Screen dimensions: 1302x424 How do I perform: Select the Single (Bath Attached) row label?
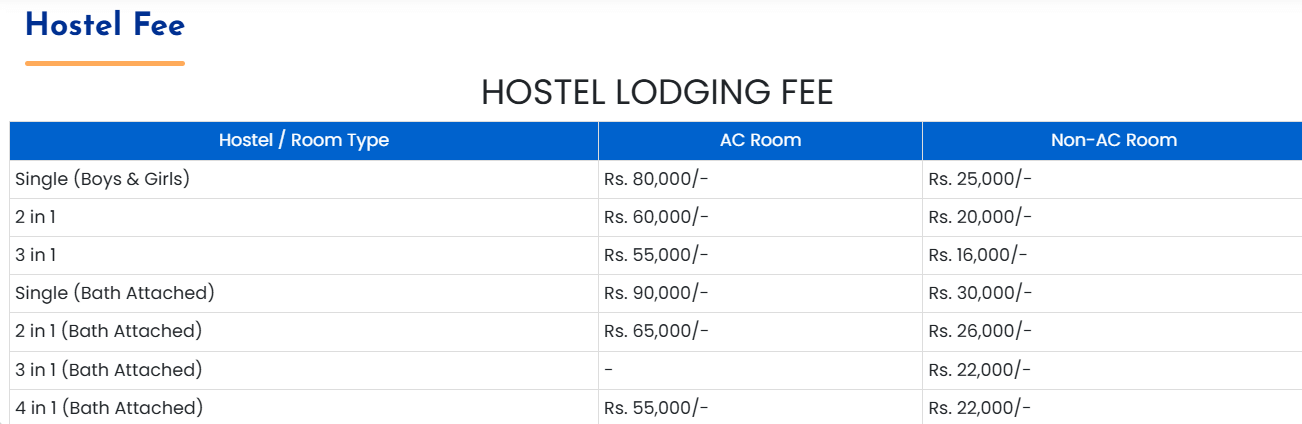pos(114,293)
